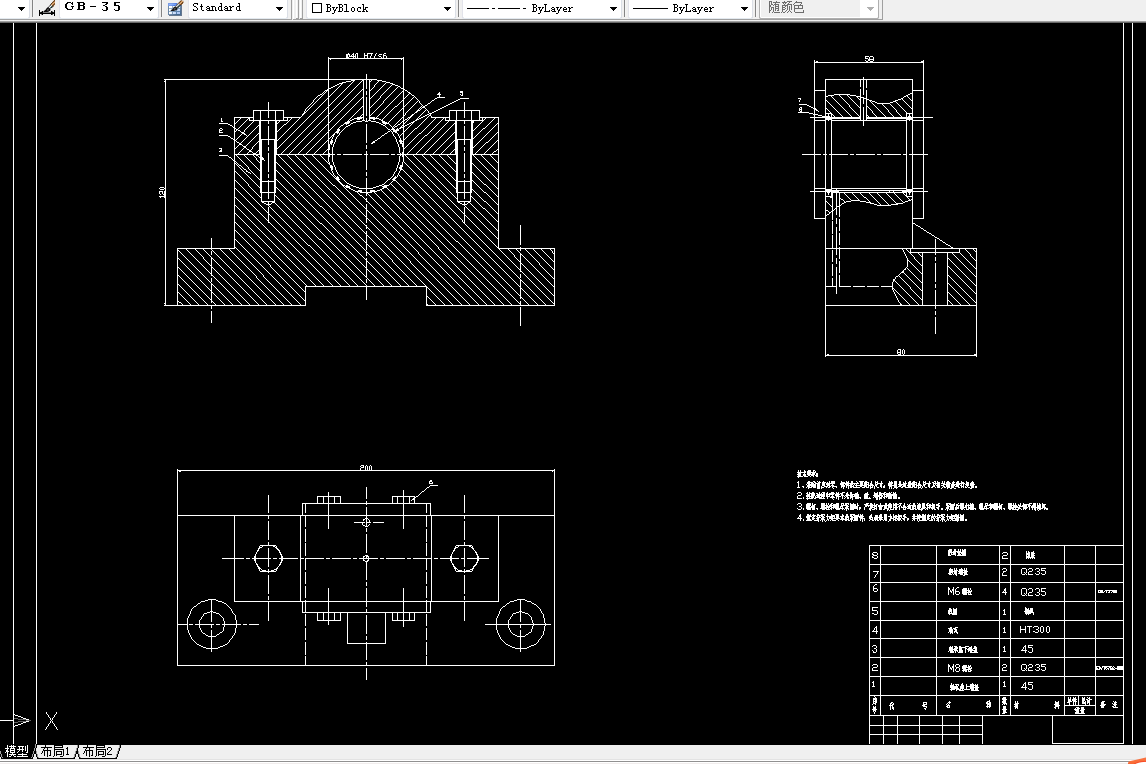Viewport: 1146px width, 764px height.
Task: Switch to the 布局2 layout tab
Action: (x=97, y=751)
